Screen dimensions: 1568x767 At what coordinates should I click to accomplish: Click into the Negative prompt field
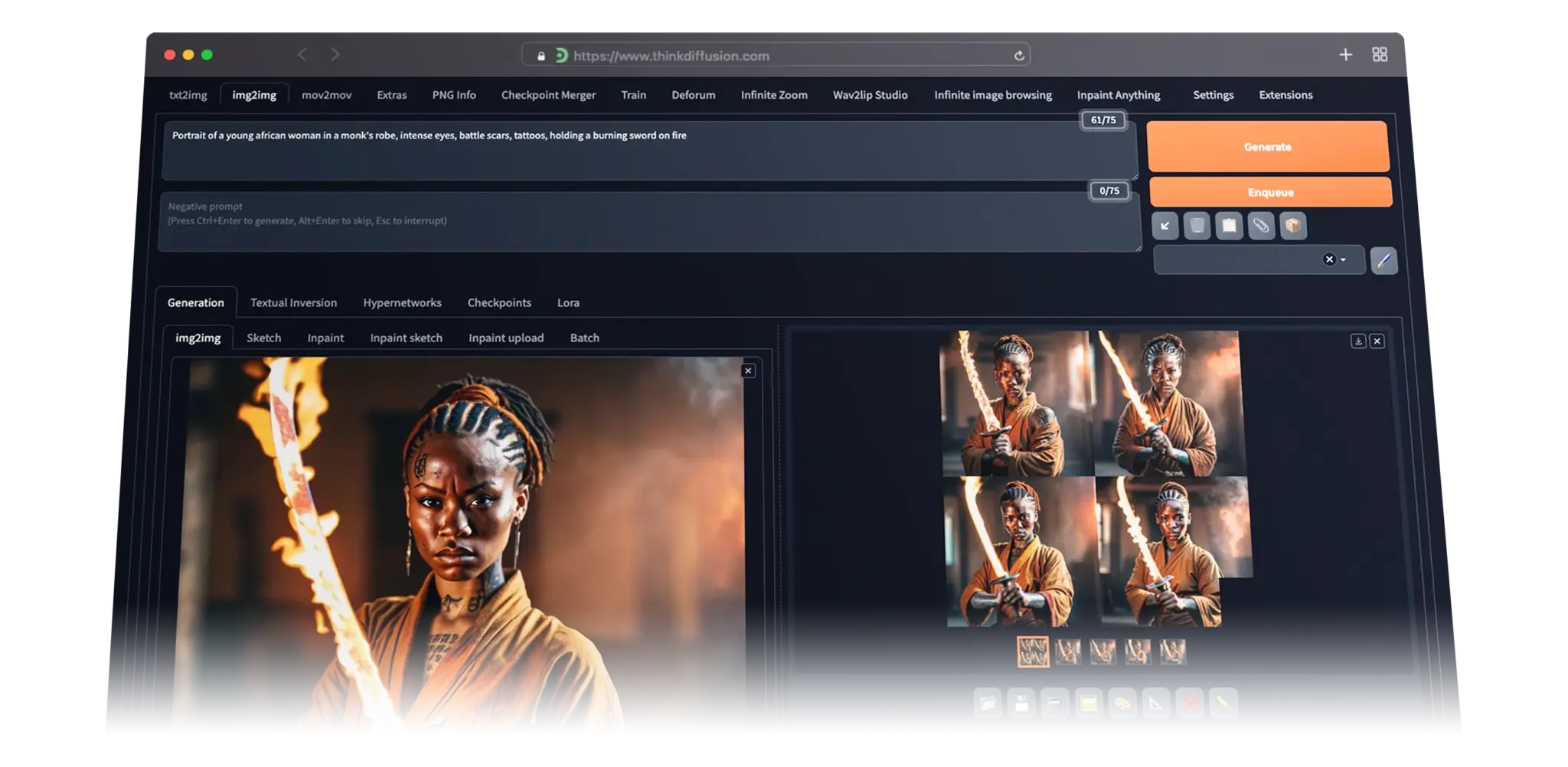[649, 222]
